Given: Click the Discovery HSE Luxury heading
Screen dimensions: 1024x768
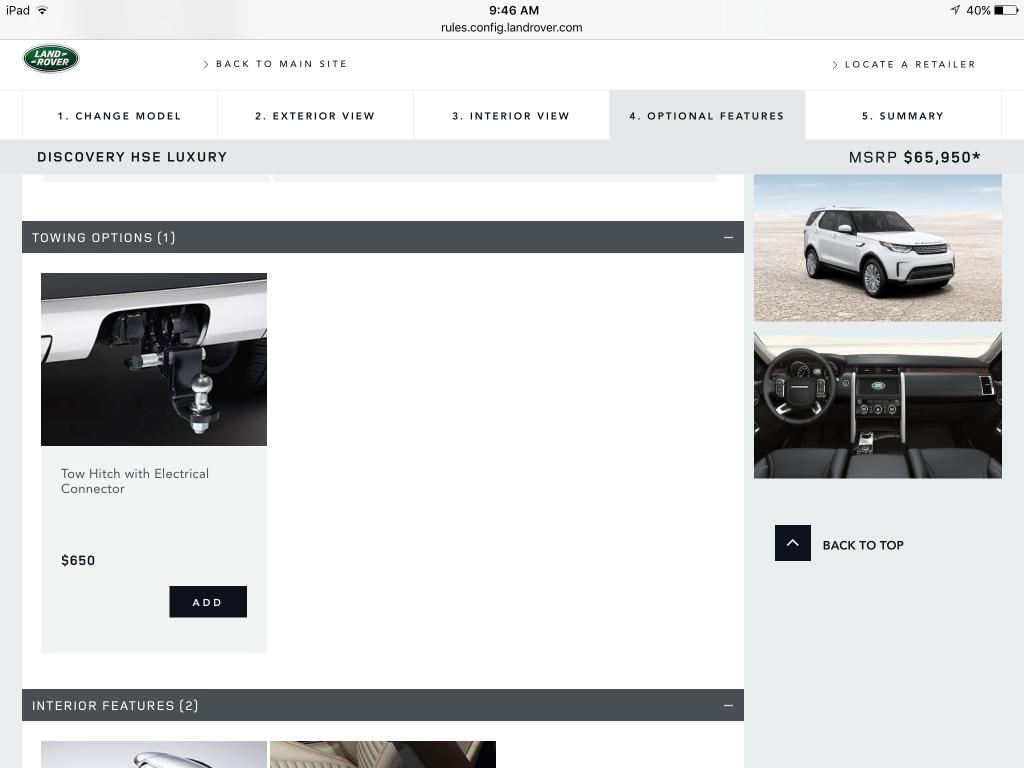Looking at the screenshot, I should (132, 157).
